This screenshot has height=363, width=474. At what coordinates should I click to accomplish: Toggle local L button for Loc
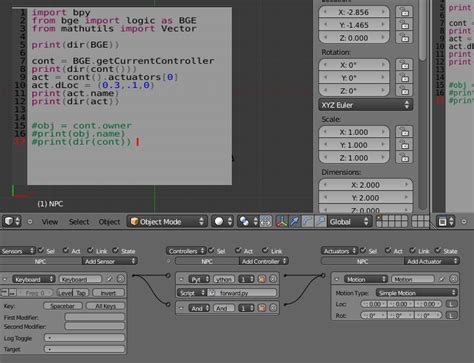[451, 304]
